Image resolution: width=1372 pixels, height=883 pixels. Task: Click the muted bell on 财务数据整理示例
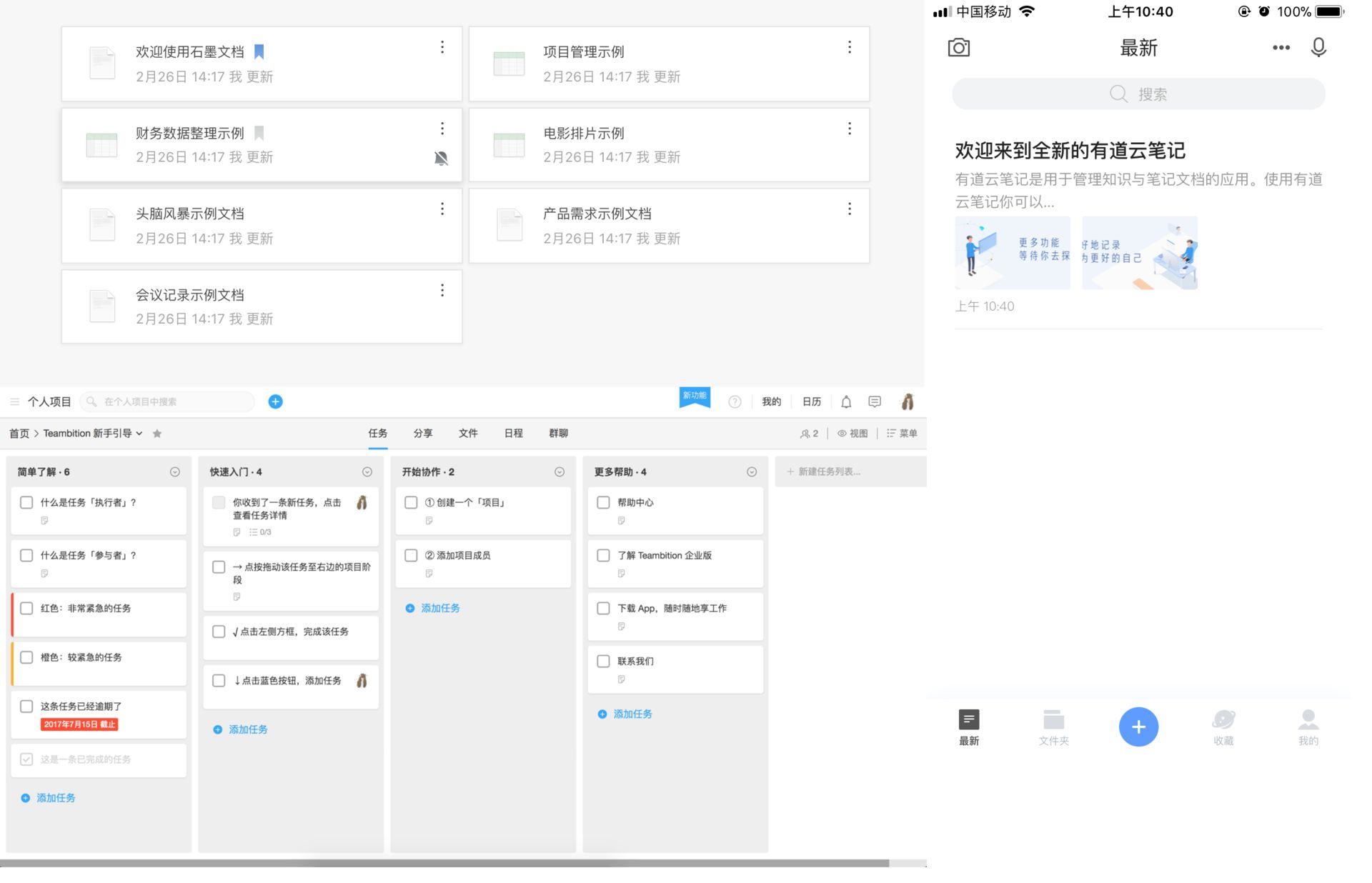tap(442, 158)
